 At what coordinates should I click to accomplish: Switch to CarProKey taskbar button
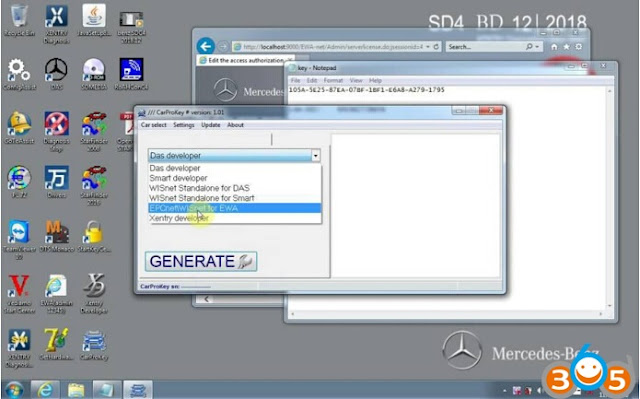tap(138, 390)
